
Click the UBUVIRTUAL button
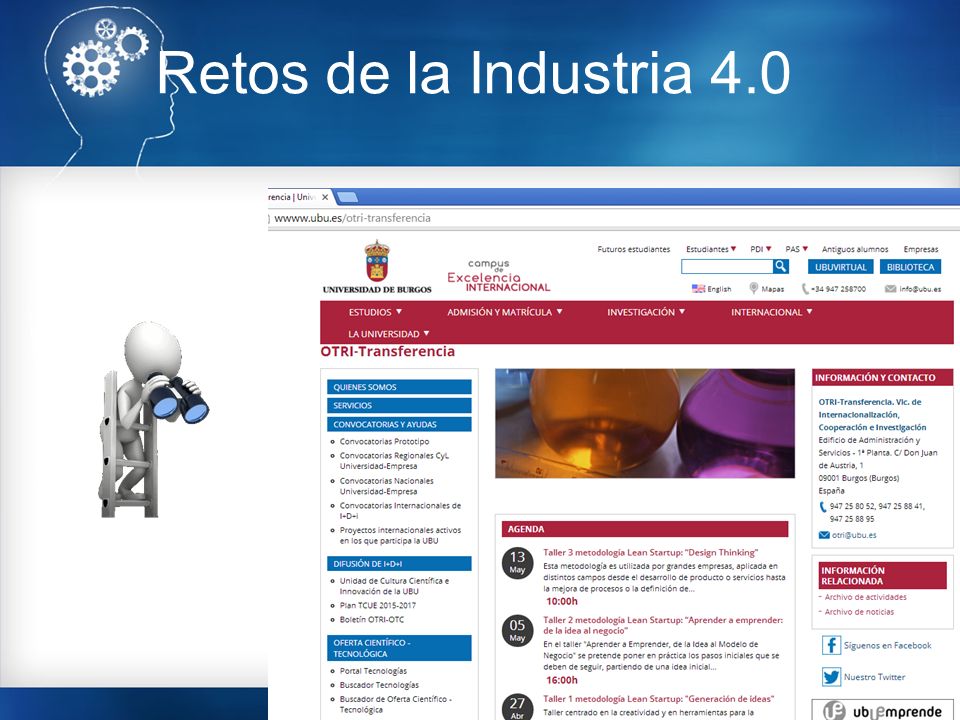pyautogui.click(x=841, y=267)
